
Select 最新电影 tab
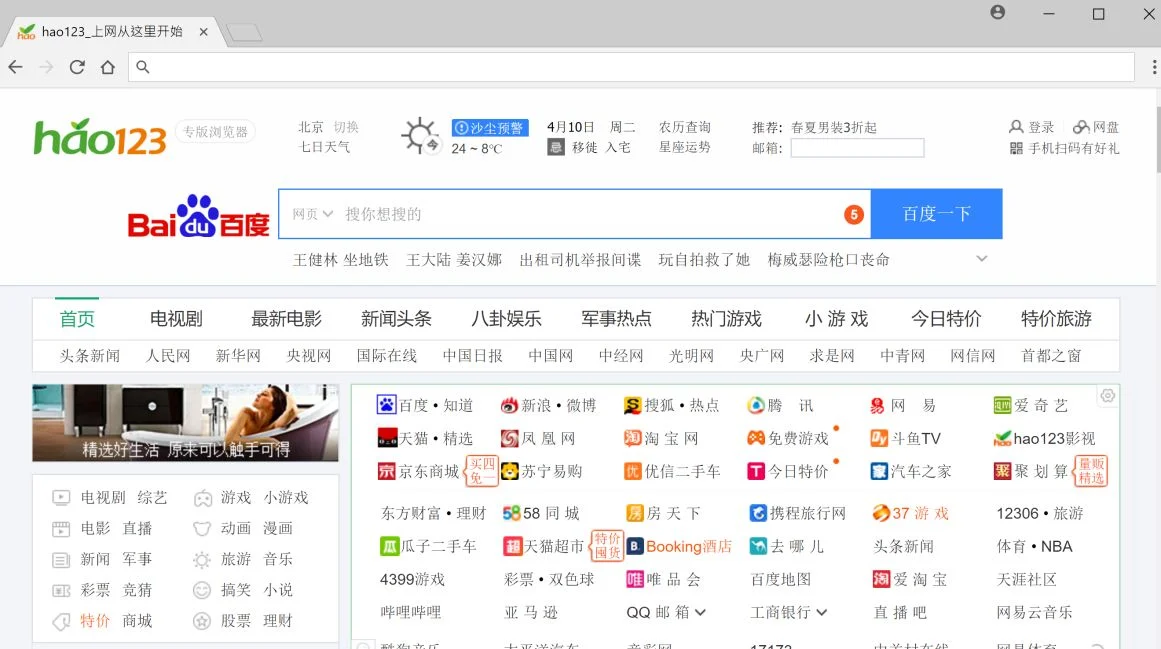[x=287, y=319]
